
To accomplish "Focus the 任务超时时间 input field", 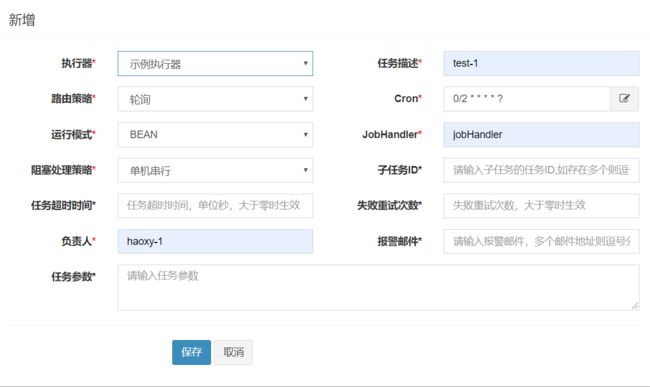I will click(x=215, y=206).
